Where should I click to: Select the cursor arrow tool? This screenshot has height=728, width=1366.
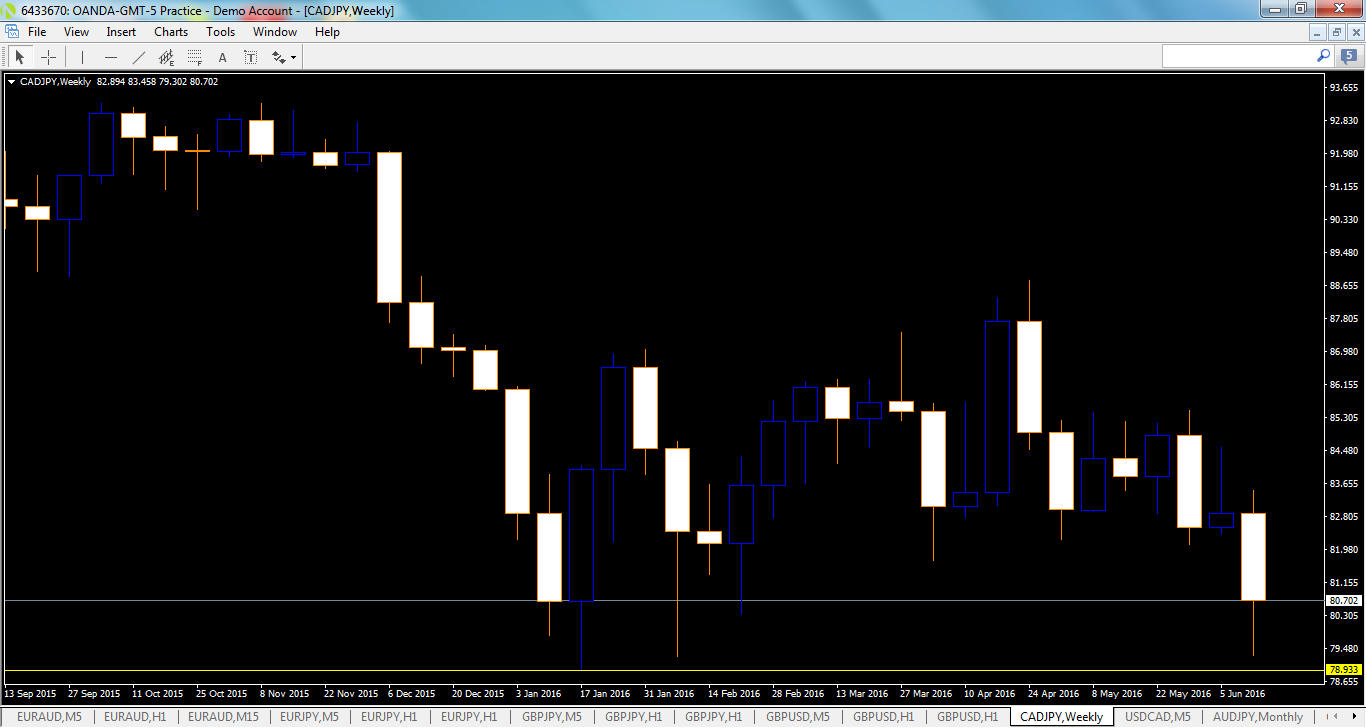tap(20, 57)
